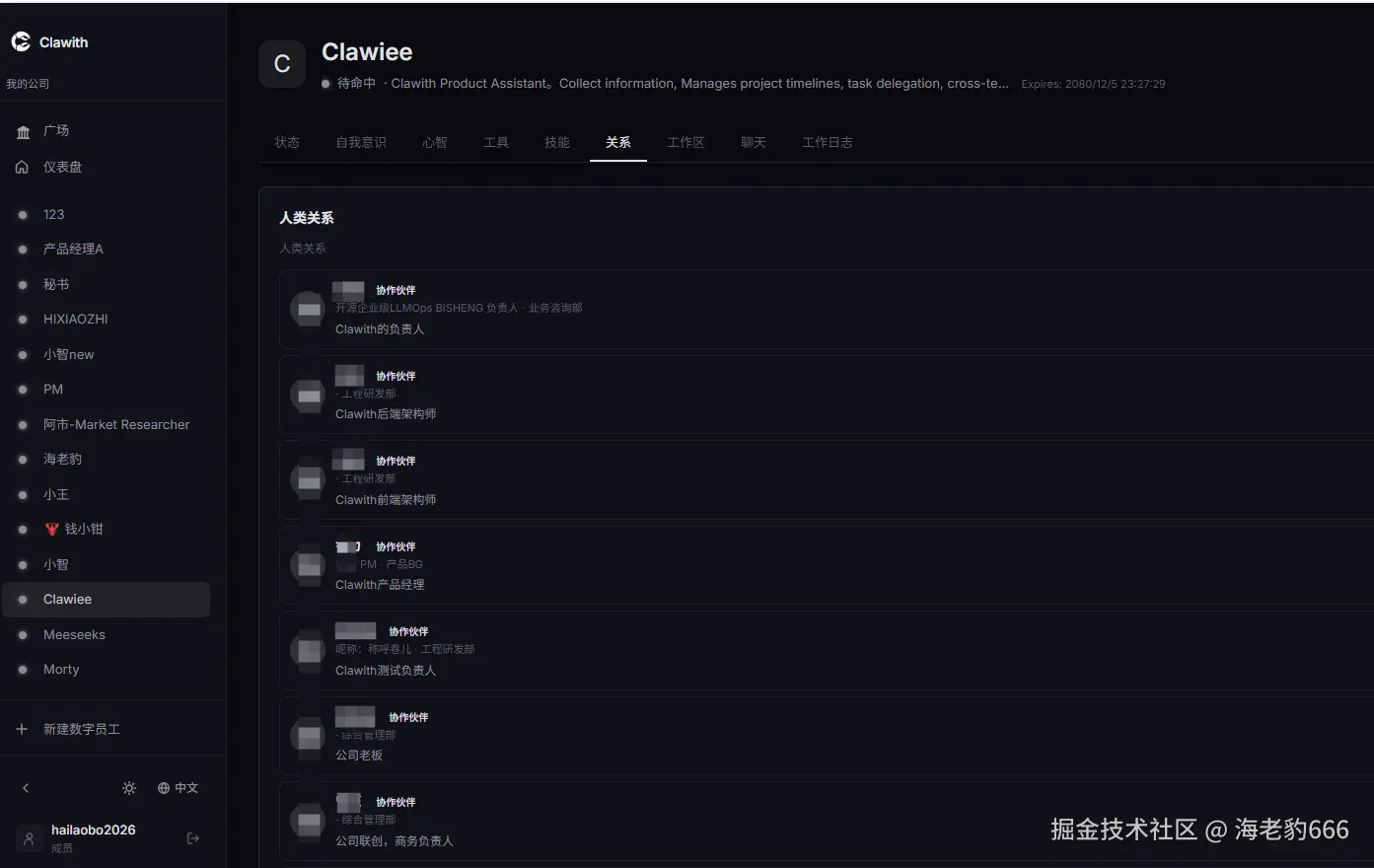Click the PM · 产品BG line
This screenshot has height=868, width=1374.
[x=392, y=564]
